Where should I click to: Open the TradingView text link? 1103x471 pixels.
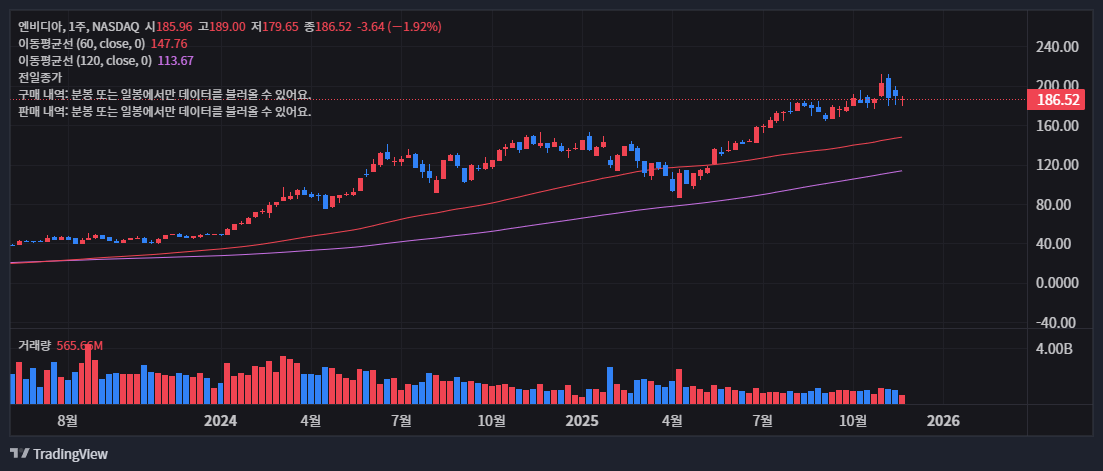pos(70,454)
